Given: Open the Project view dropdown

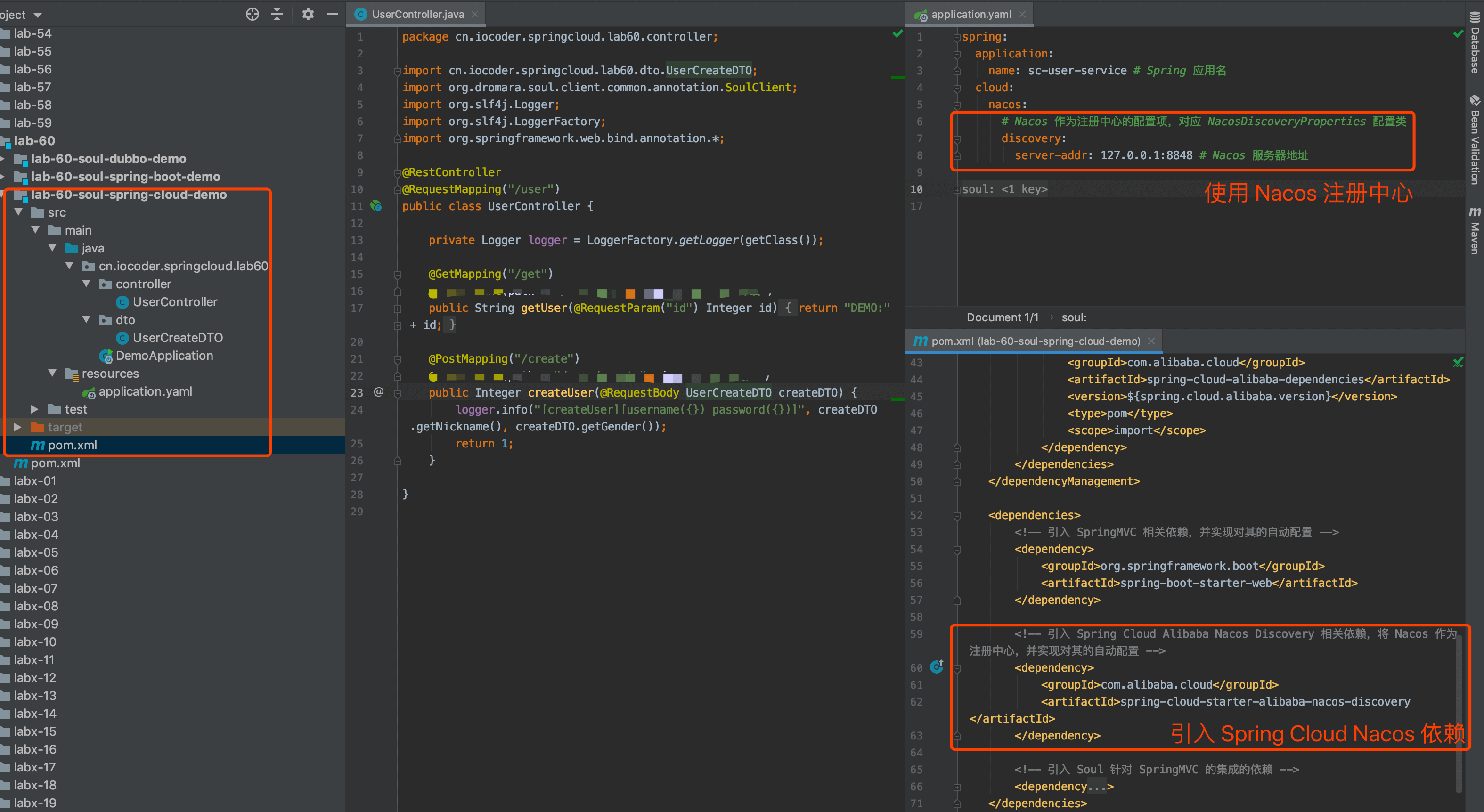Looking at the screenshot, I should (38, 15).
